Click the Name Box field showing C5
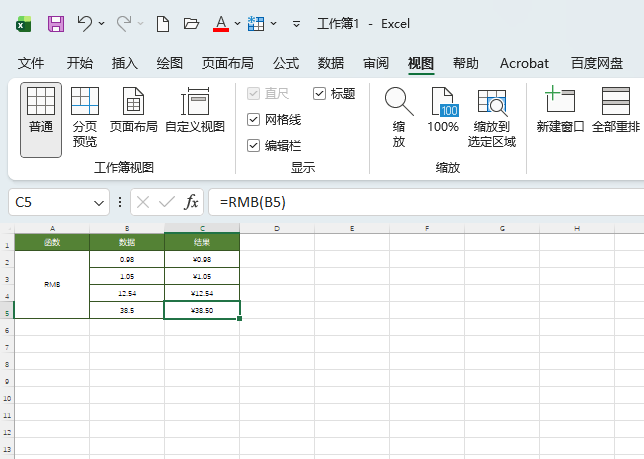 [x=50, y=202]
